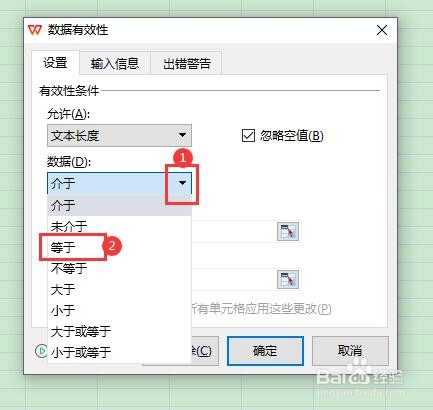Click the 取消 button
This screenshot has width=433, height=410.
point(350,351)
